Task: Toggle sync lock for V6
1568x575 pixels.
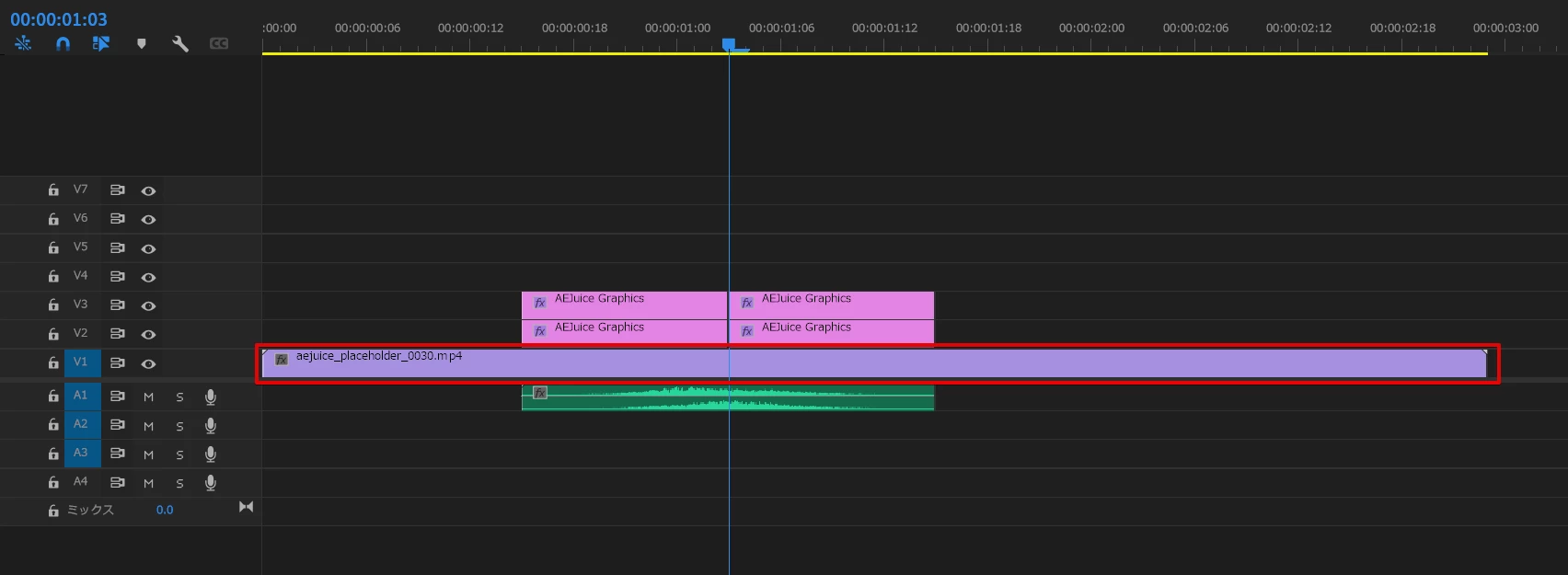Action: (117, 219)
